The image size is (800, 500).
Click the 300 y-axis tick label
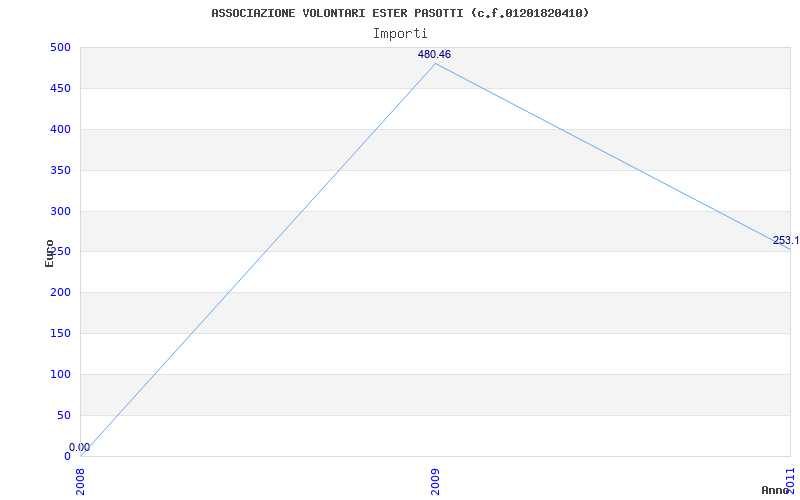pyautogui.click(x=60, y=211)
